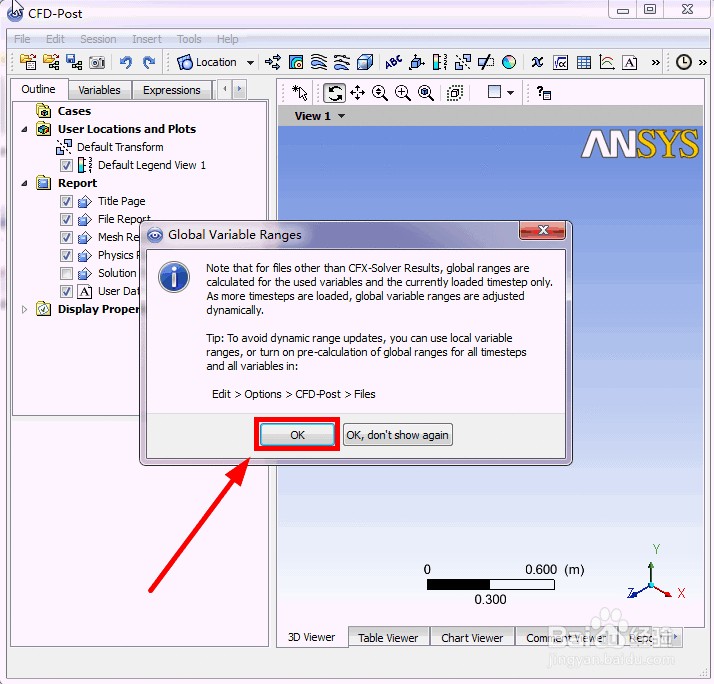Click the Coordinate Frame toolbar icon

click(417, 62)
